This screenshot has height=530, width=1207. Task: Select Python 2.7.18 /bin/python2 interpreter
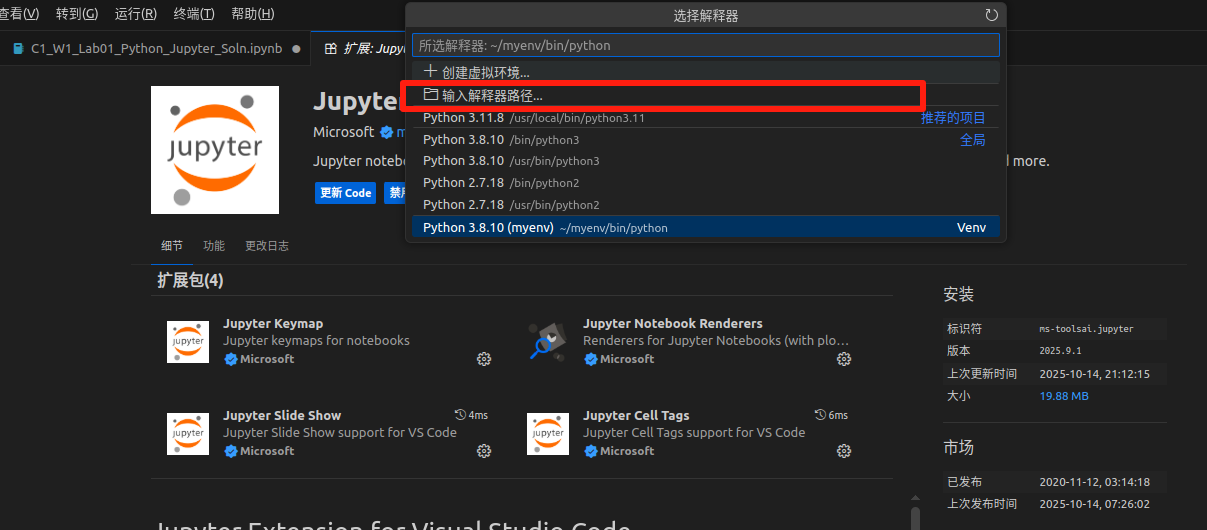[x=705, y=183]
